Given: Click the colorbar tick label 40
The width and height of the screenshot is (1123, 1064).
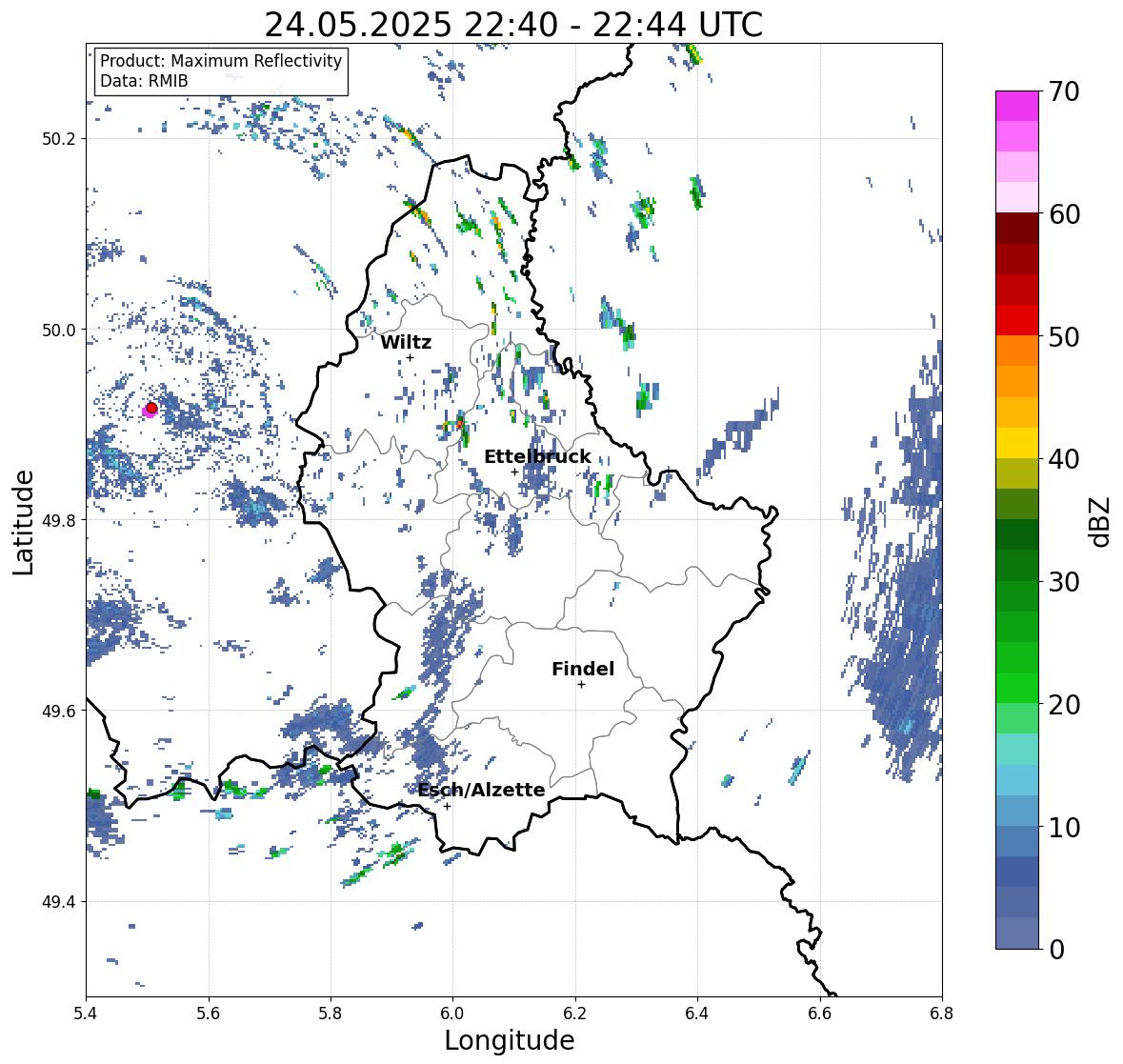Looking at the screenshot, I should (x=1064, y=459).
